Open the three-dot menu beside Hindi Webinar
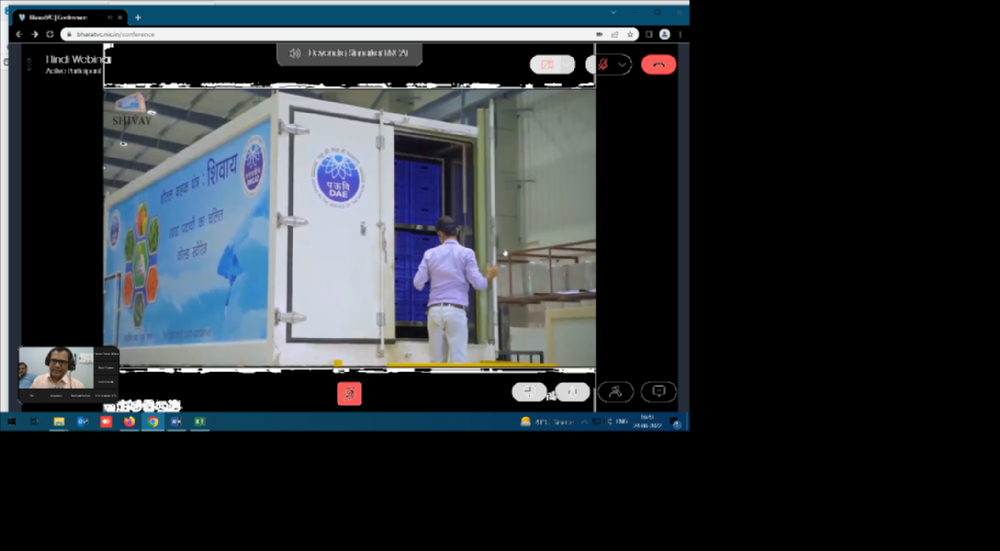Screen dimensions: 1000x551 (29, 64)
